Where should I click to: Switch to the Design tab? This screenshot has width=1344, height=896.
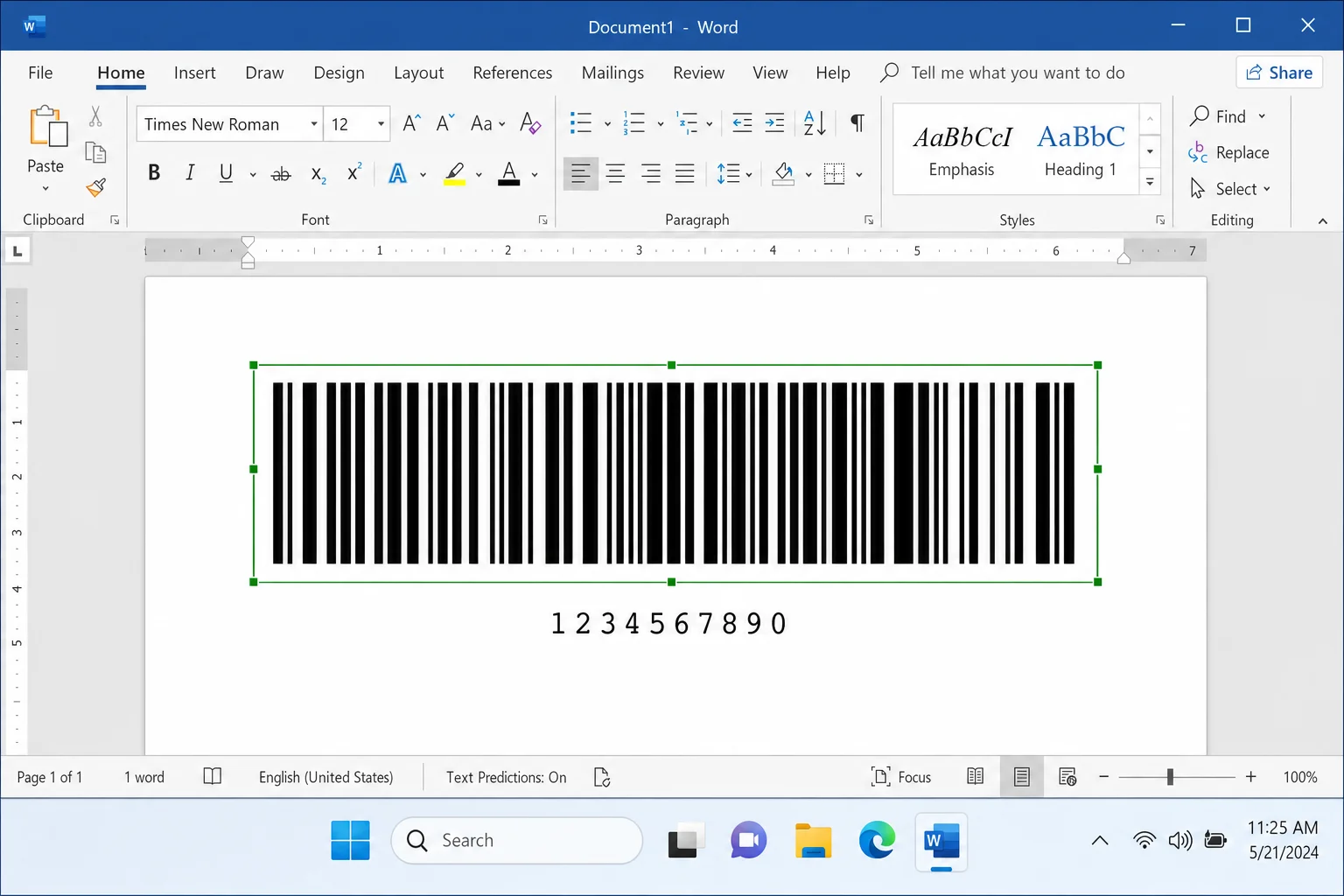coord(339,73)
